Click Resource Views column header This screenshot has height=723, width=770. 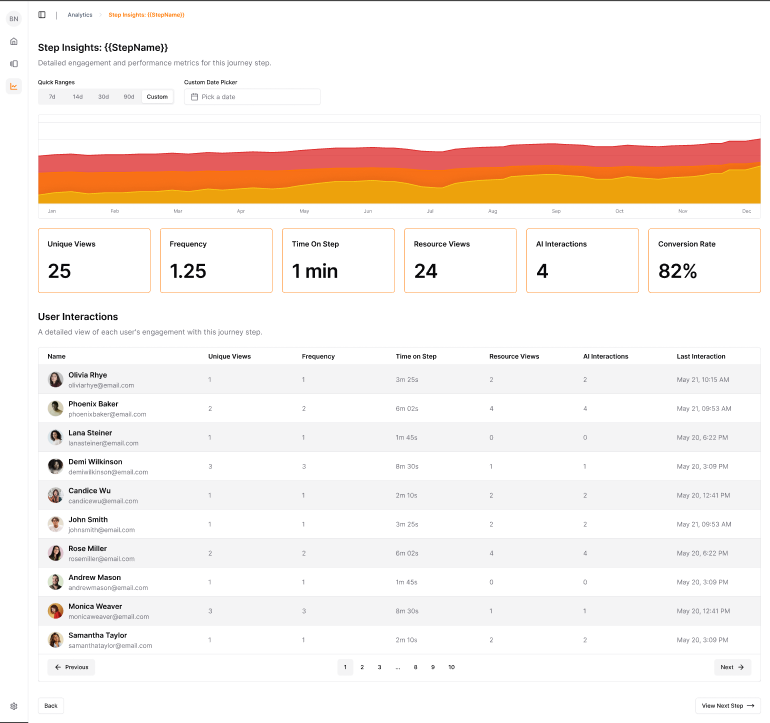[514, 357]
